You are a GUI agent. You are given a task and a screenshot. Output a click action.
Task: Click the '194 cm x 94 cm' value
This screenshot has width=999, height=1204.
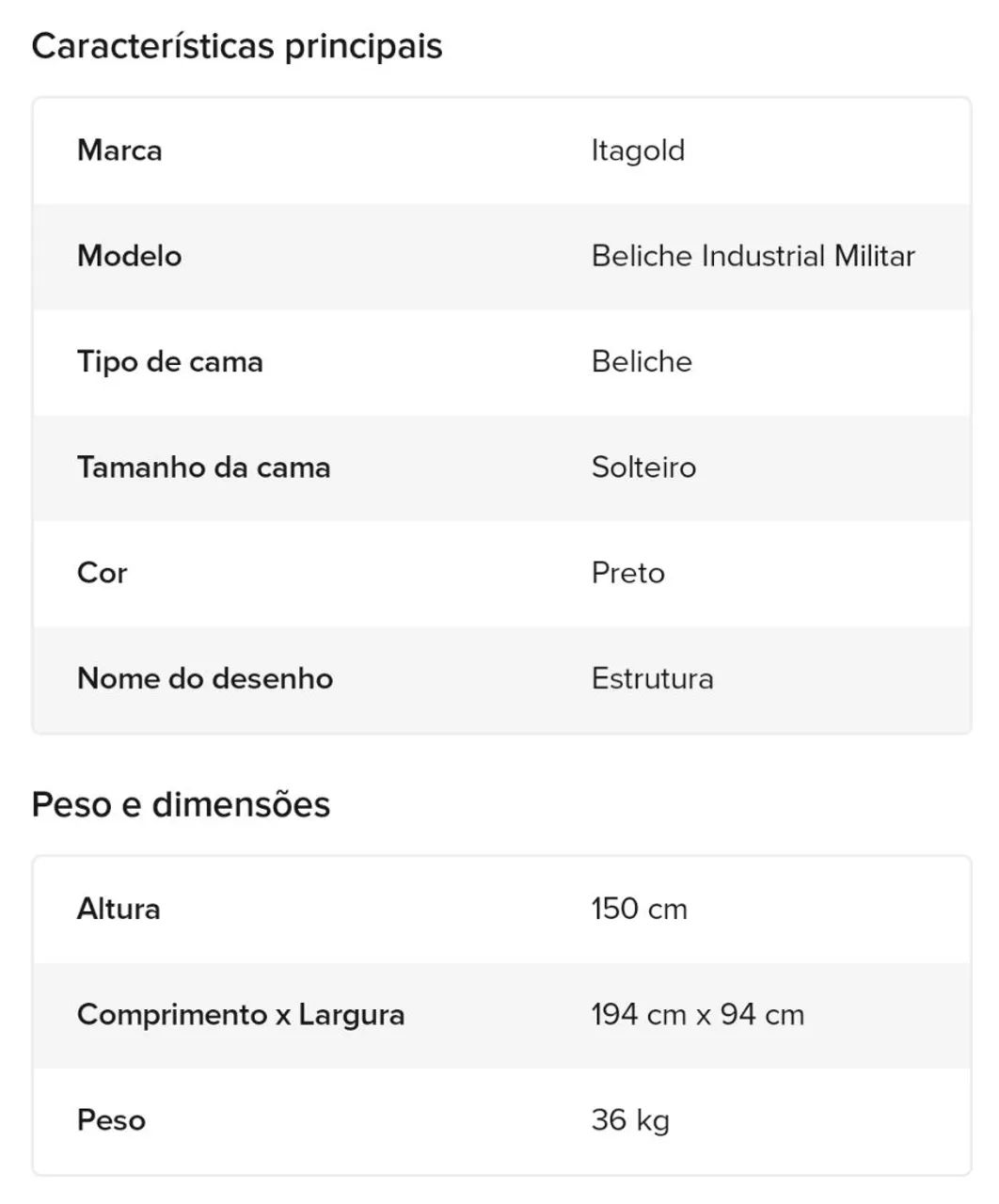coord(697,1015)
